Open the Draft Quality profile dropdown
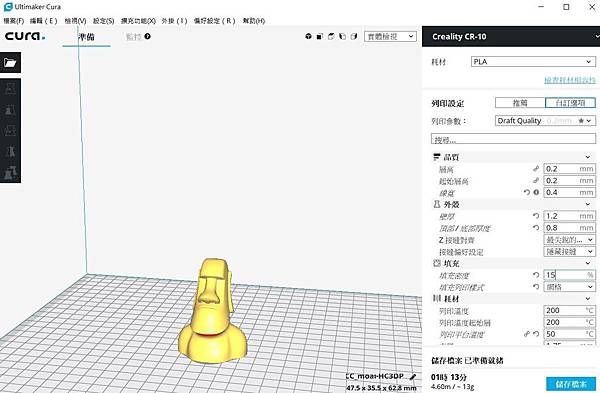The width and height of the screenshot is (600, 393). [x=545, y=121]
